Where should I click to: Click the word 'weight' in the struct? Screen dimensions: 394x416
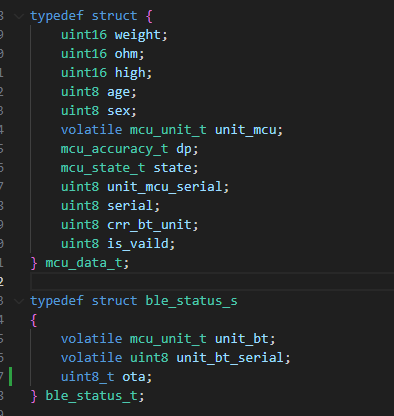138,35
